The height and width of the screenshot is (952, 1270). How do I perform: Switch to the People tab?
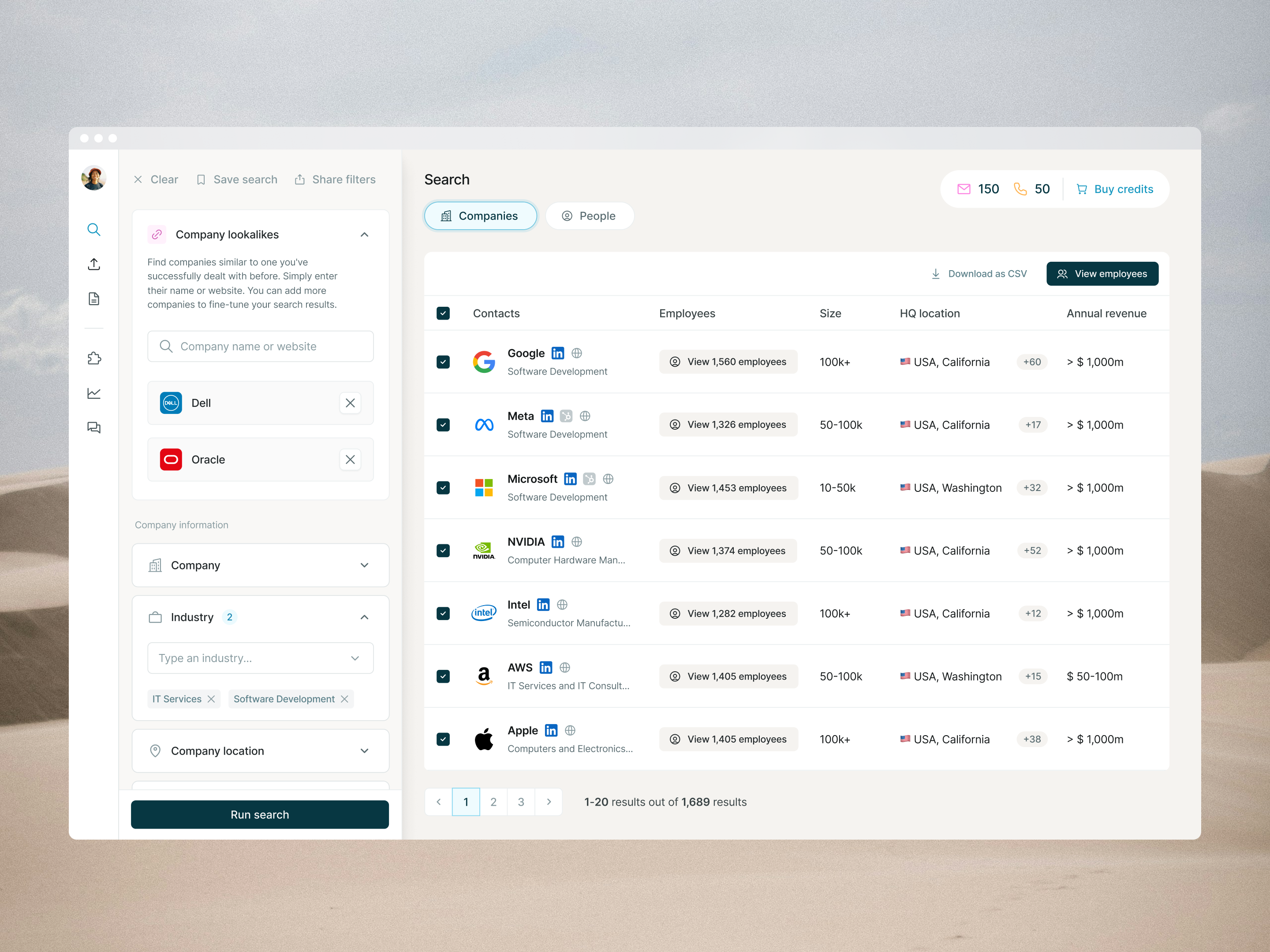589,216
